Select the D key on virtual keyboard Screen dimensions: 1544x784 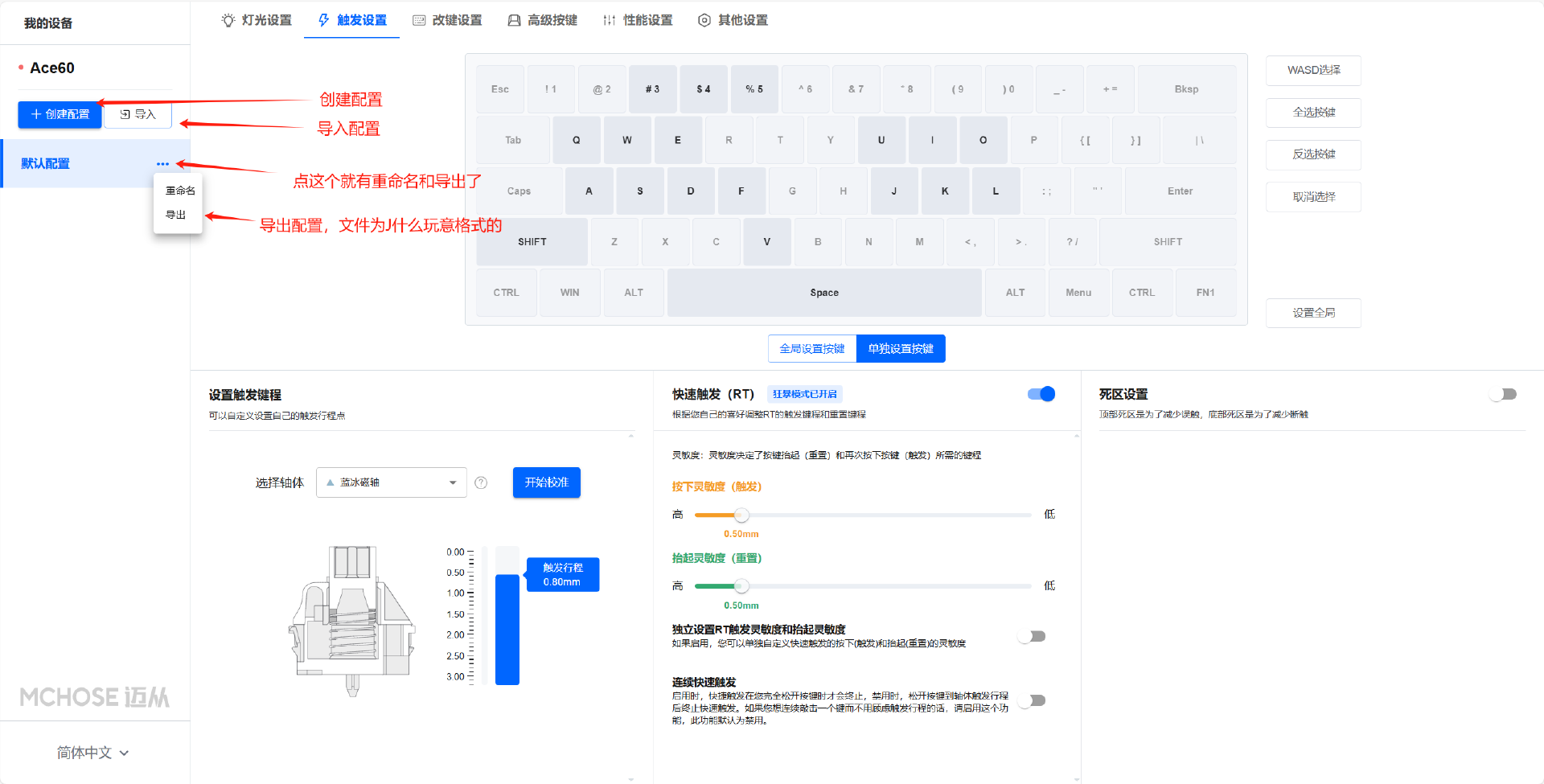[x=691, y=191]
